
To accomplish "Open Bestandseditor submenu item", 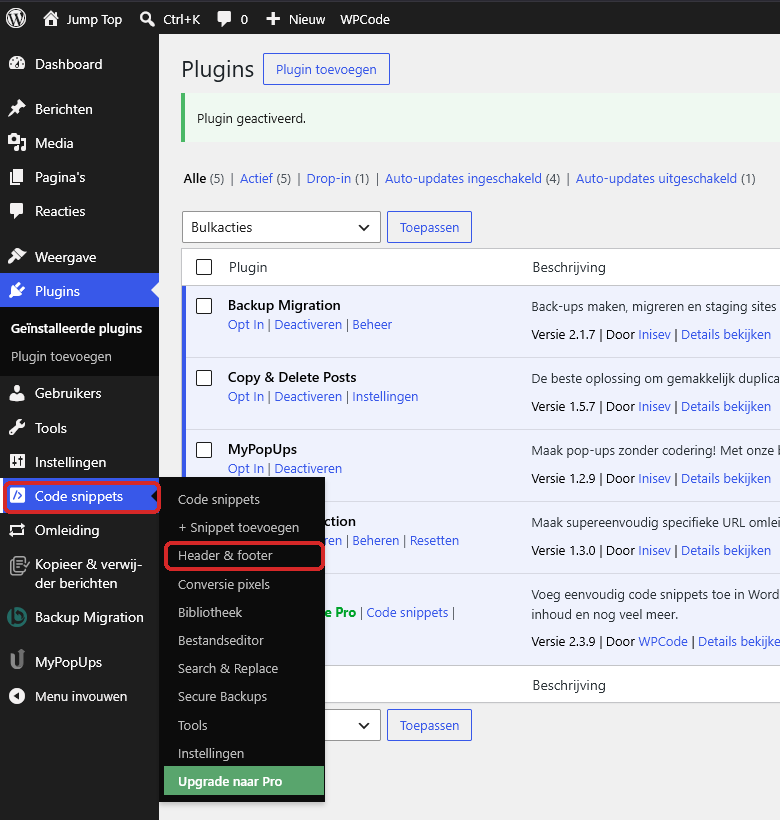I will (221, 640).
